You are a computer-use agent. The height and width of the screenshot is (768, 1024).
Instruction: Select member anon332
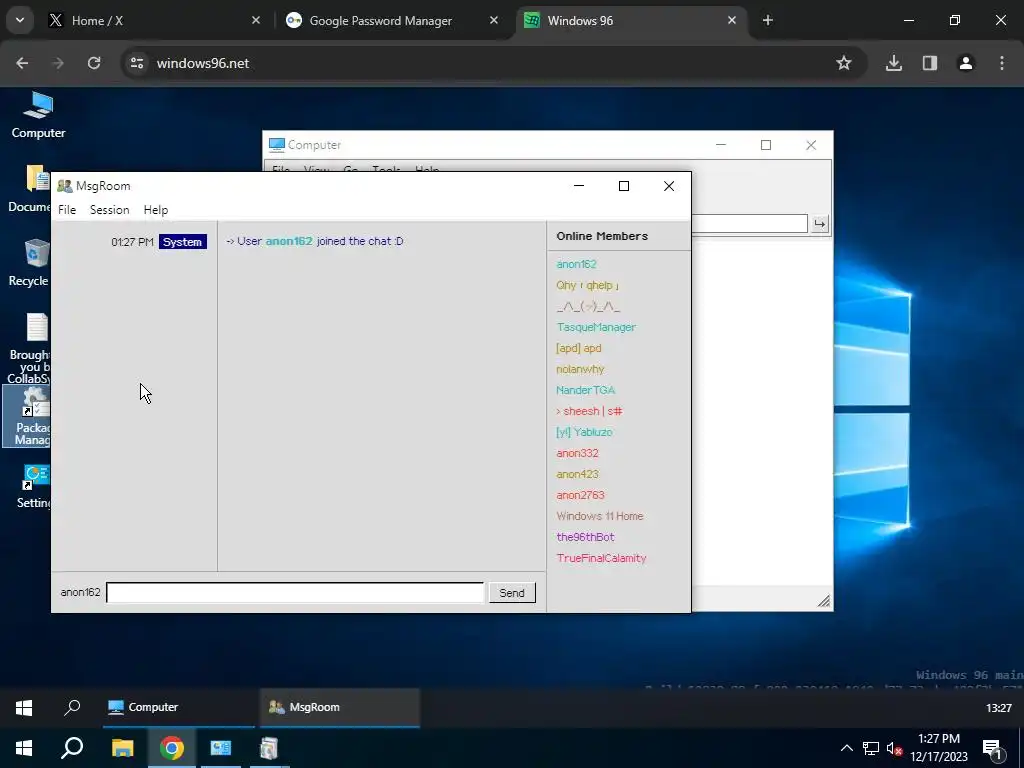tap(577, 453)
